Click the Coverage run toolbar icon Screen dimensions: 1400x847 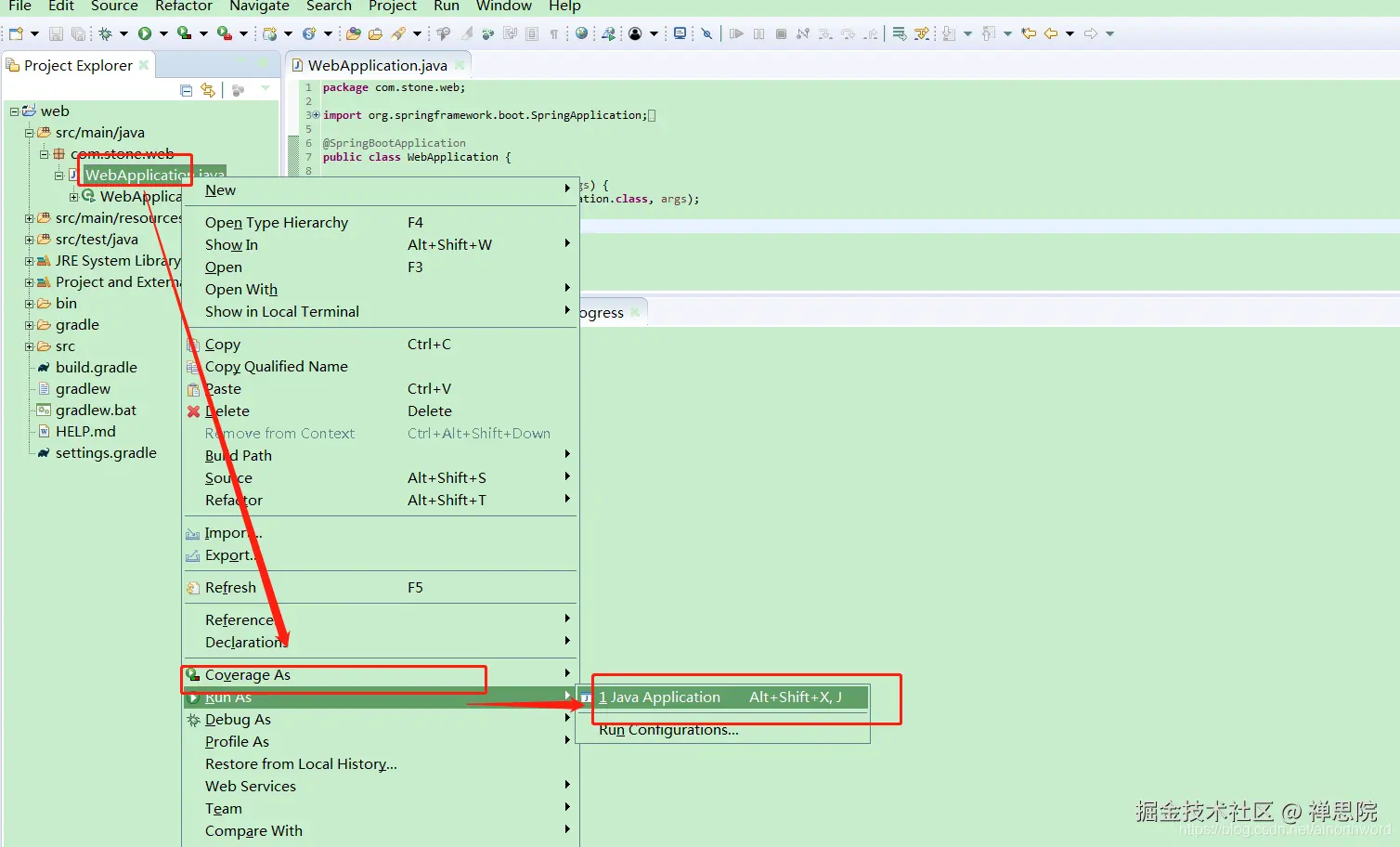point(184,33)
